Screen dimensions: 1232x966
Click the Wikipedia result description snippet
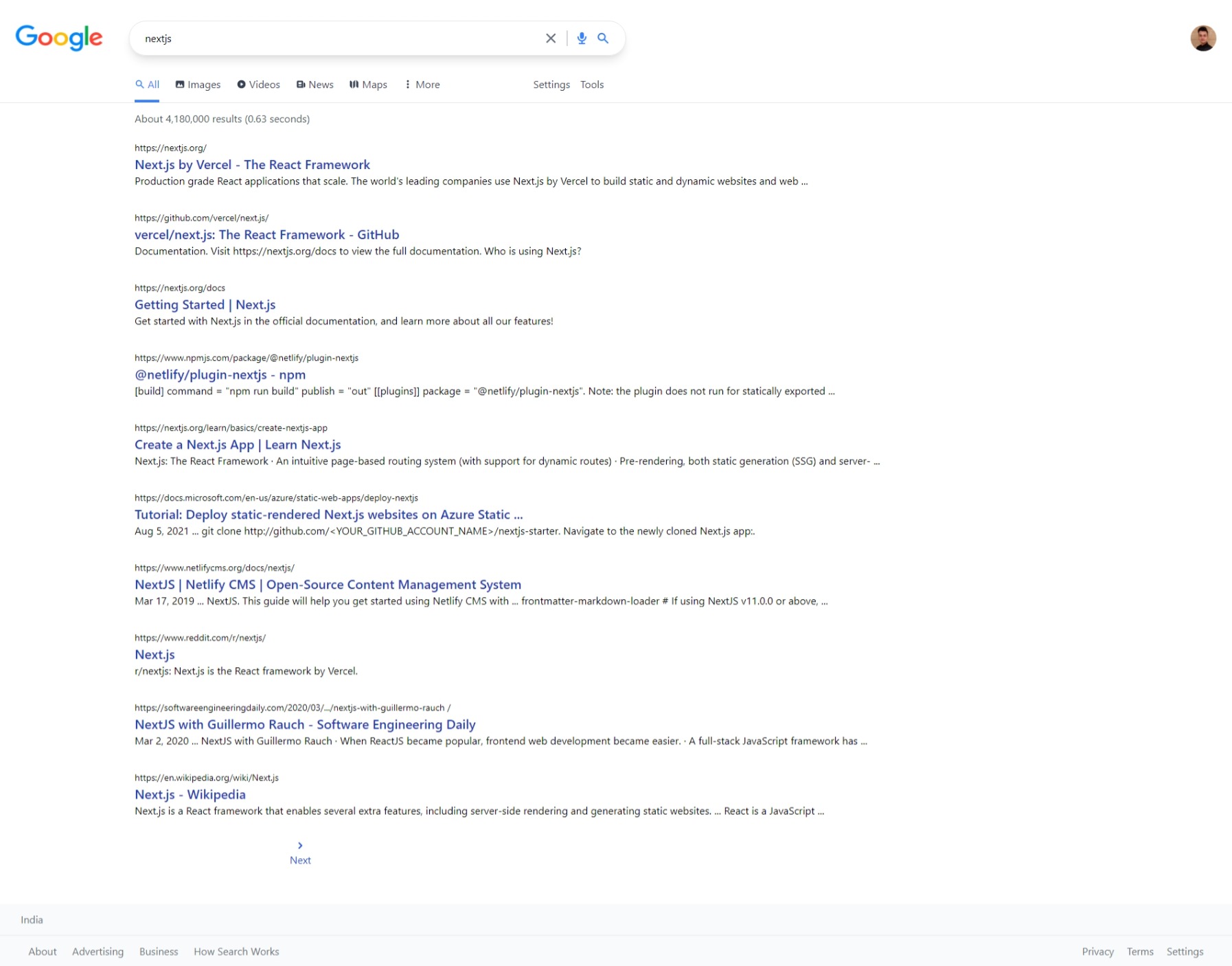(479, 811)
